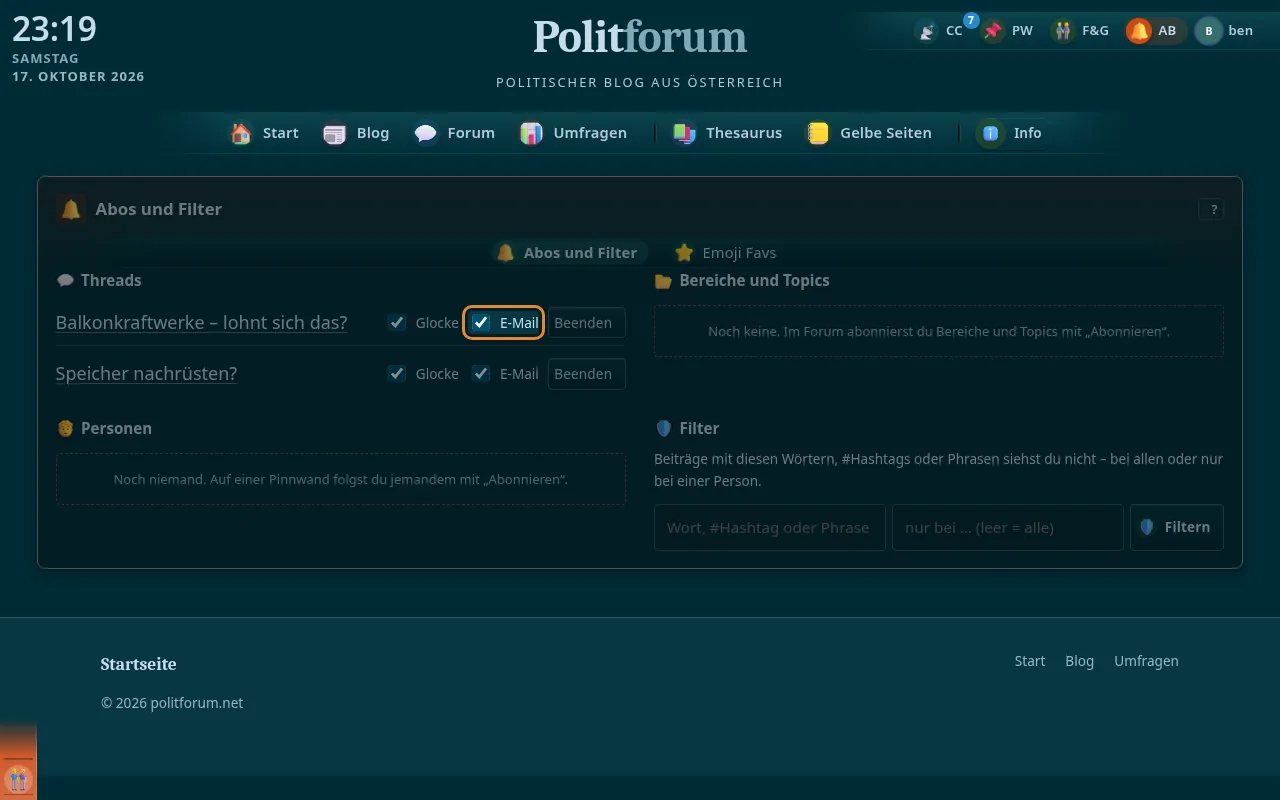The image size is (1280, 800).
Task: Click the footer Start link
Action: click(x=1030, y=661)
